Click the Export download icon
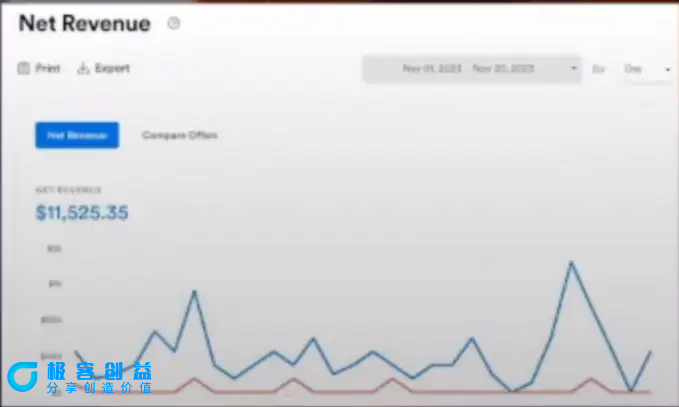This screenshot has width=679, height=407. [x=83, y=69]
